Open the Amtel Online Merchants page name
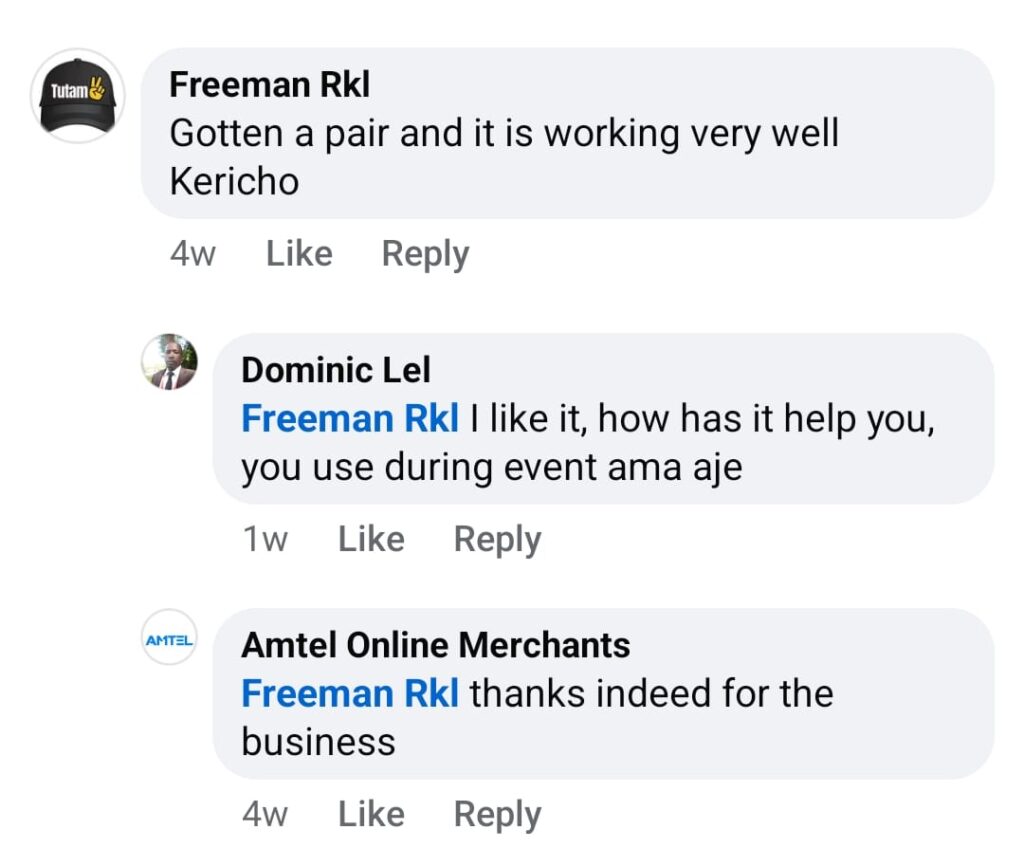This screenshot has width=1024, height=848. click(x=436, y=645)
